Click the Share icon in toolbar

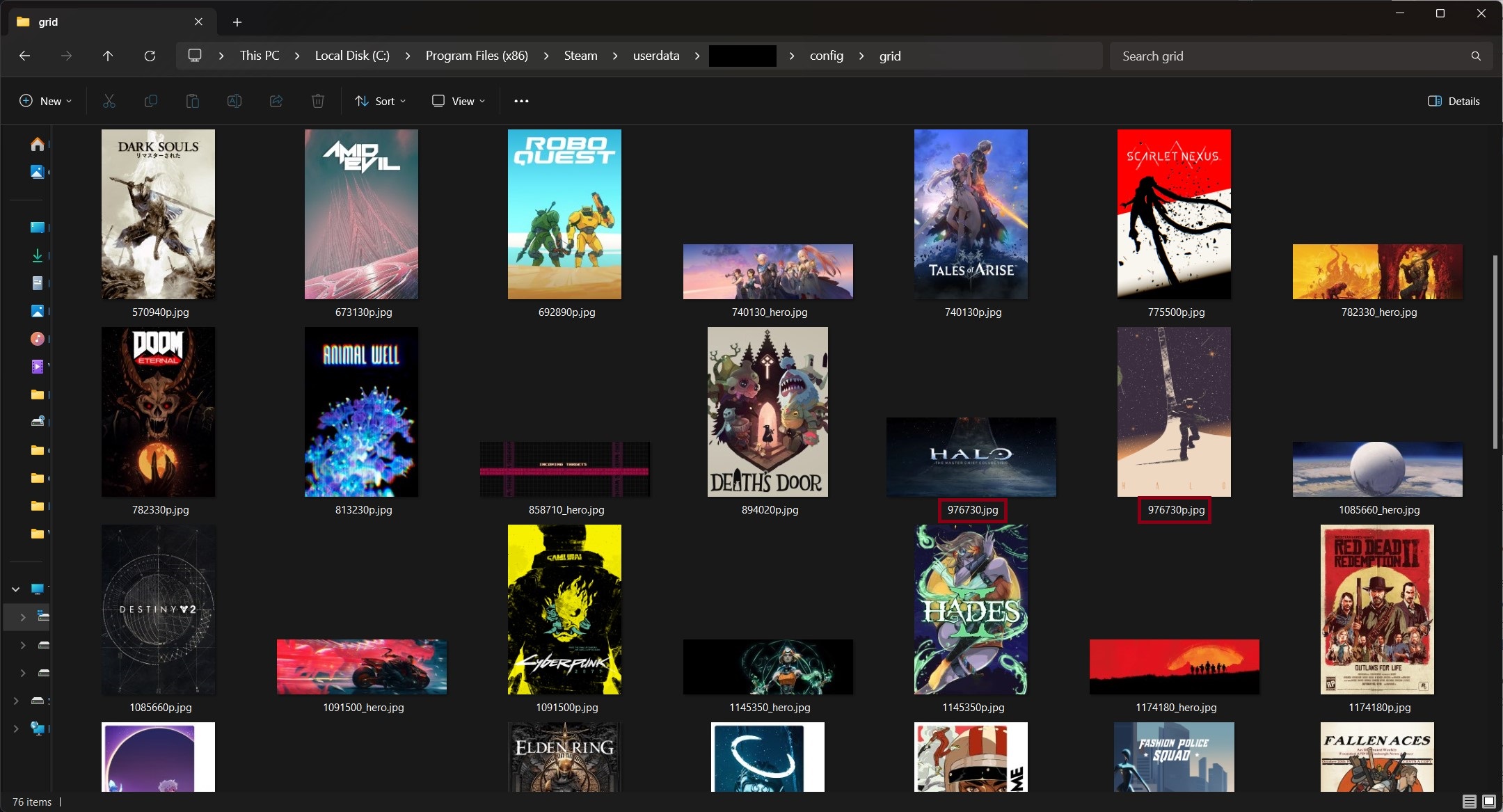[x=276, y=101]
